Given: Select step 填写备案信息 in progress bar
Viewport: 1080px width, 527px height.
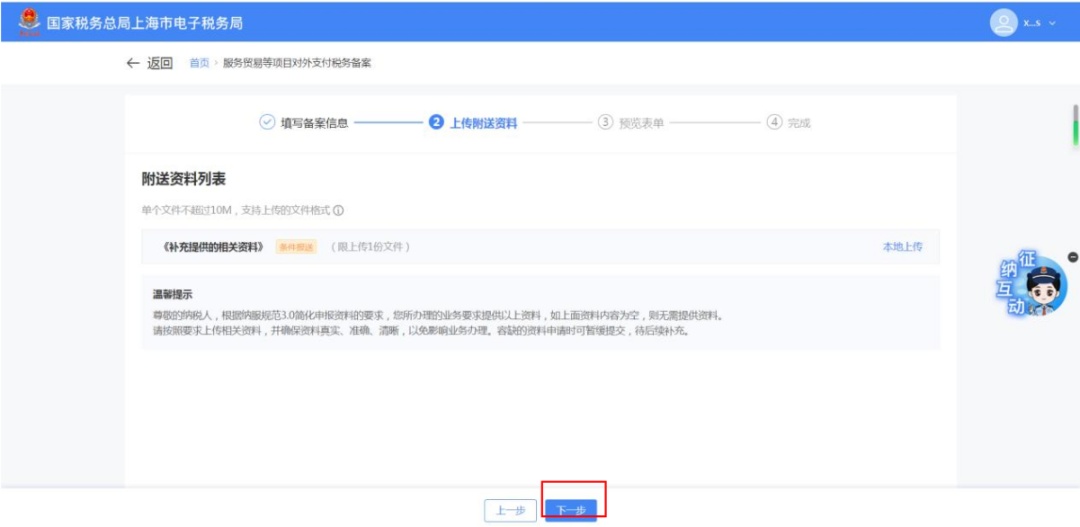Looking at the screenshot, I should (304, 123).
